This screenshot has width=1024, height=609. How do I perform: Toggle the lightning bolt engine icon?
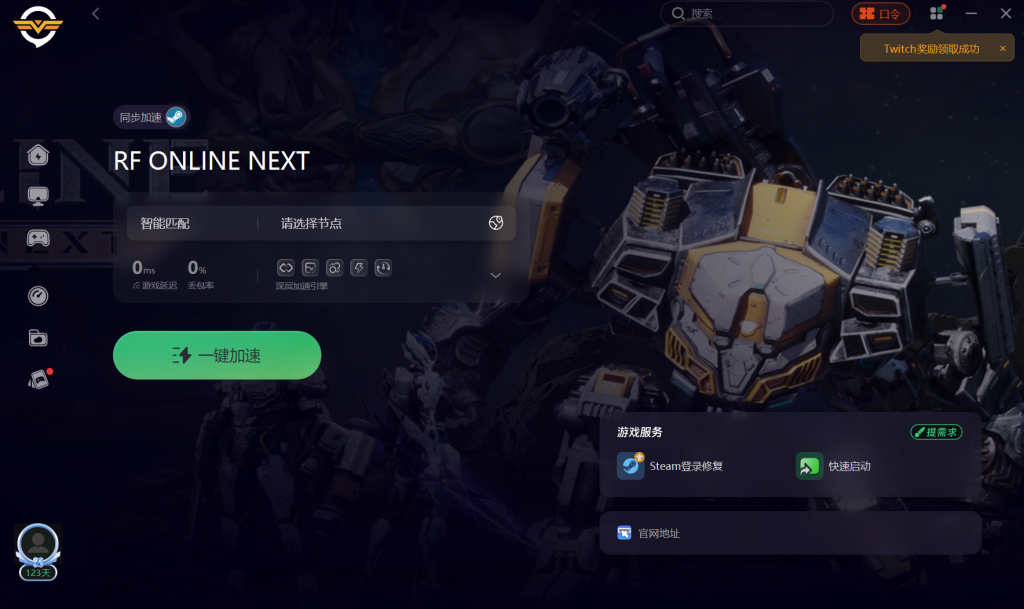(x=359, y=268)
